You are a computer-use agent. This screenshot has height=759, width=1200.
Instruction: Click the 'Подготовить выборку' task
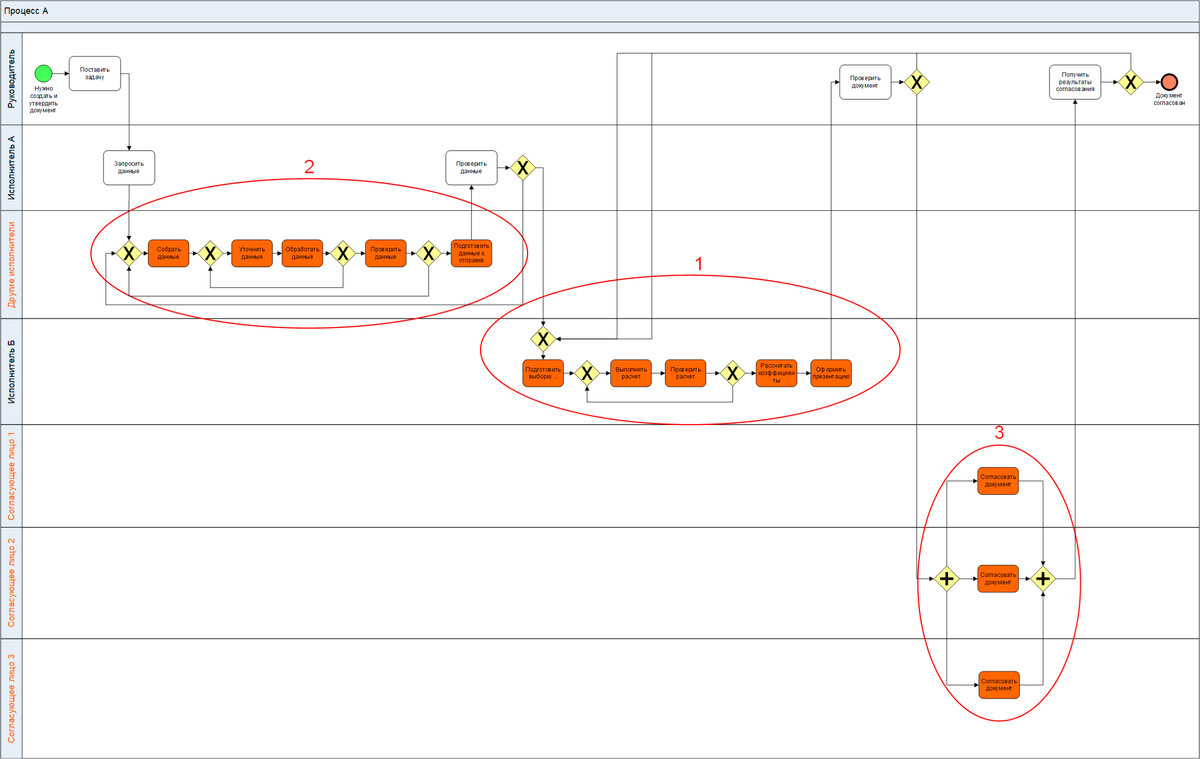click(x=544, y=373)
